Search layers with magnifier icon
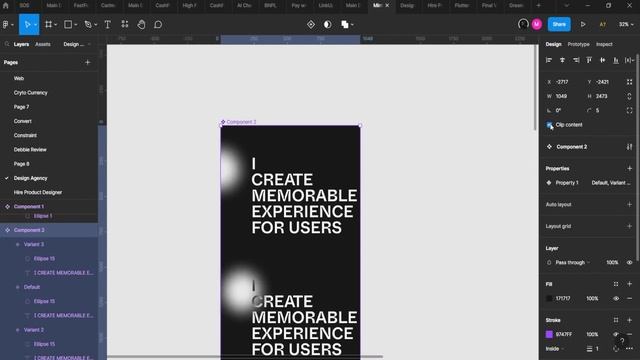 click(x=7, y=44)
